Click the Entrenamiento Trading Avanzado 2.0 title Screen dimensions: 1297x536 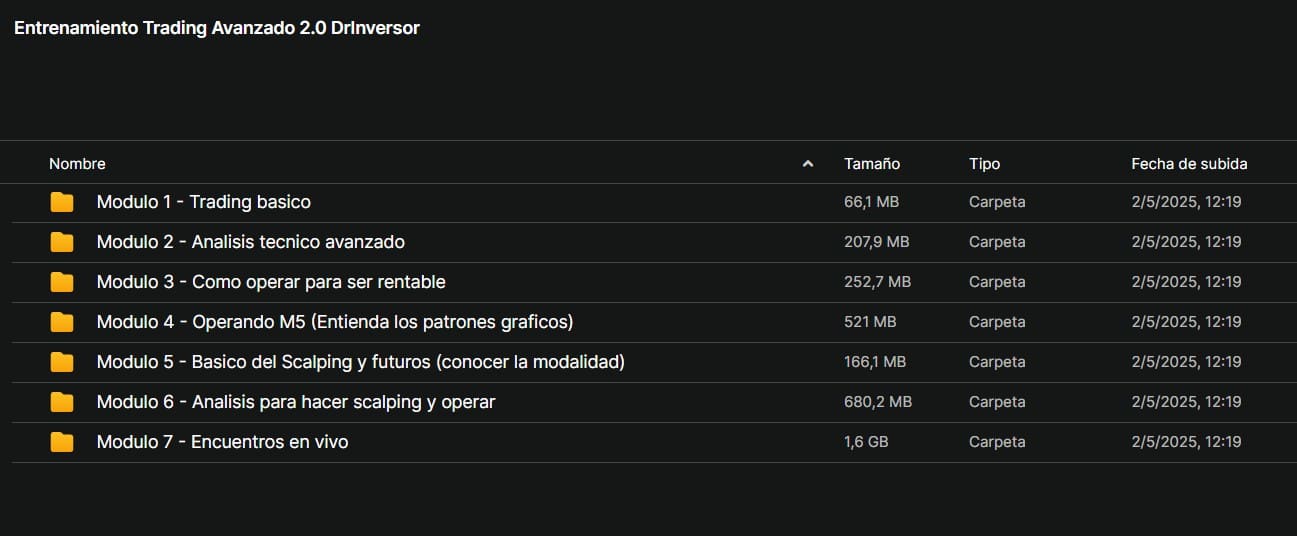point(217,28)
